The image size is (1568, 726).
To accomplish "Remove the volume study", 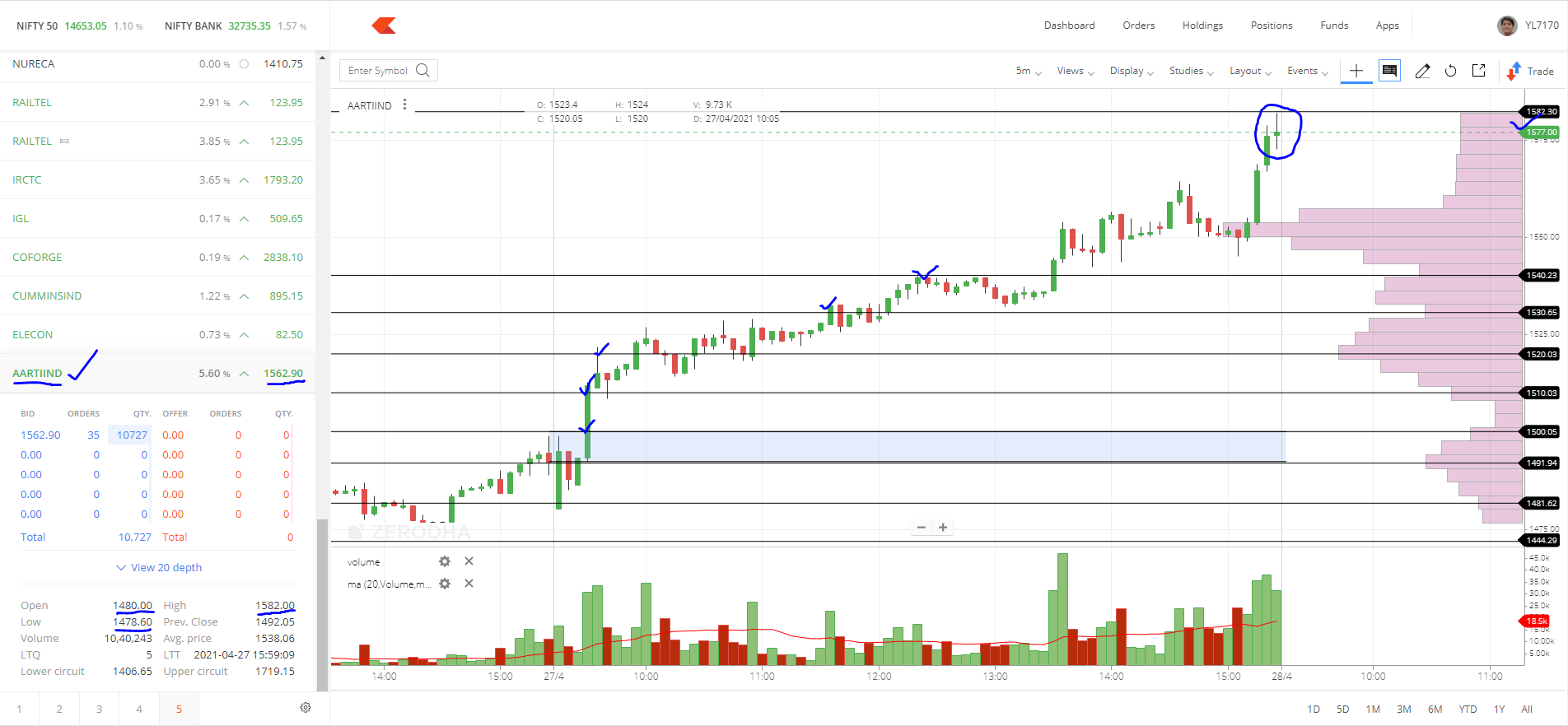I will point(469,561).
